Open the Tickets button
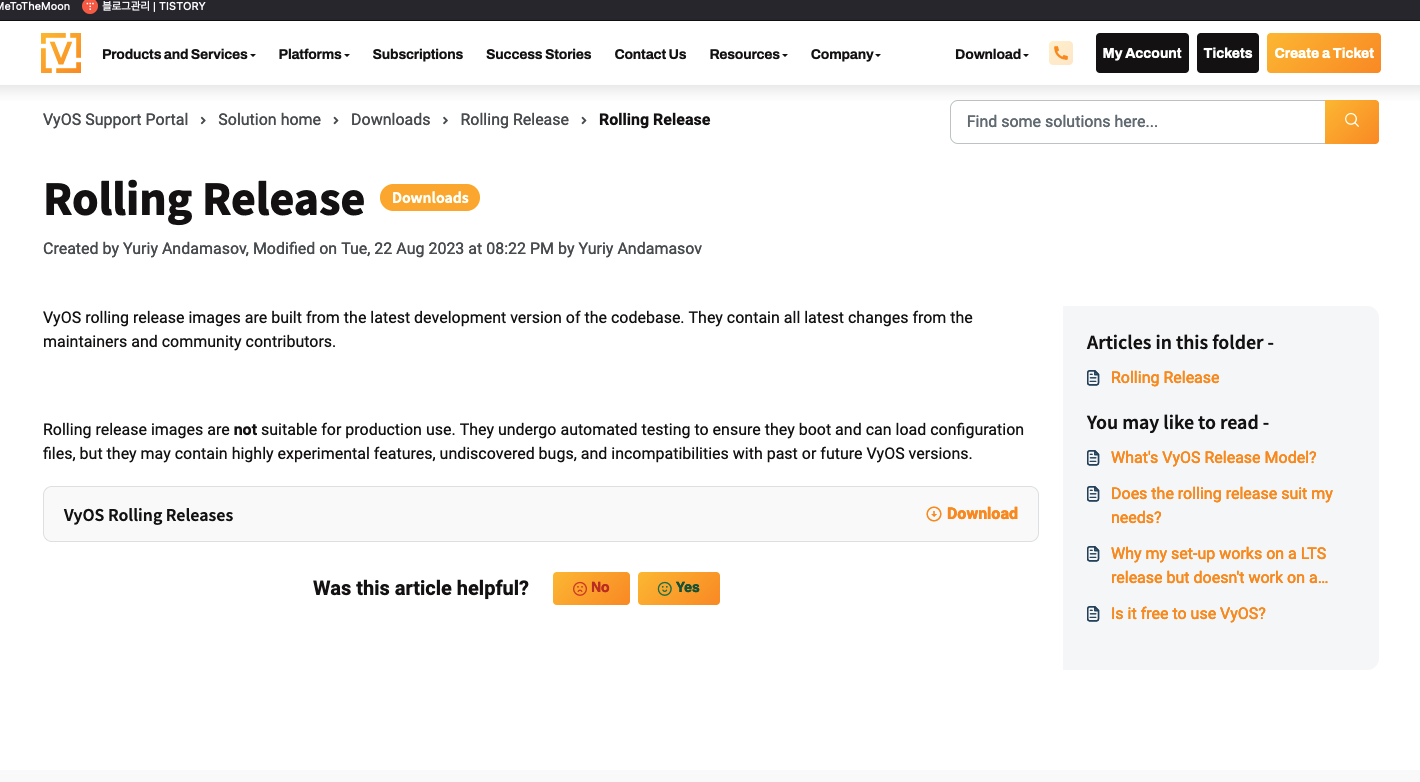The height and width of the screenshot is (782, 1420). point(1228,53)
